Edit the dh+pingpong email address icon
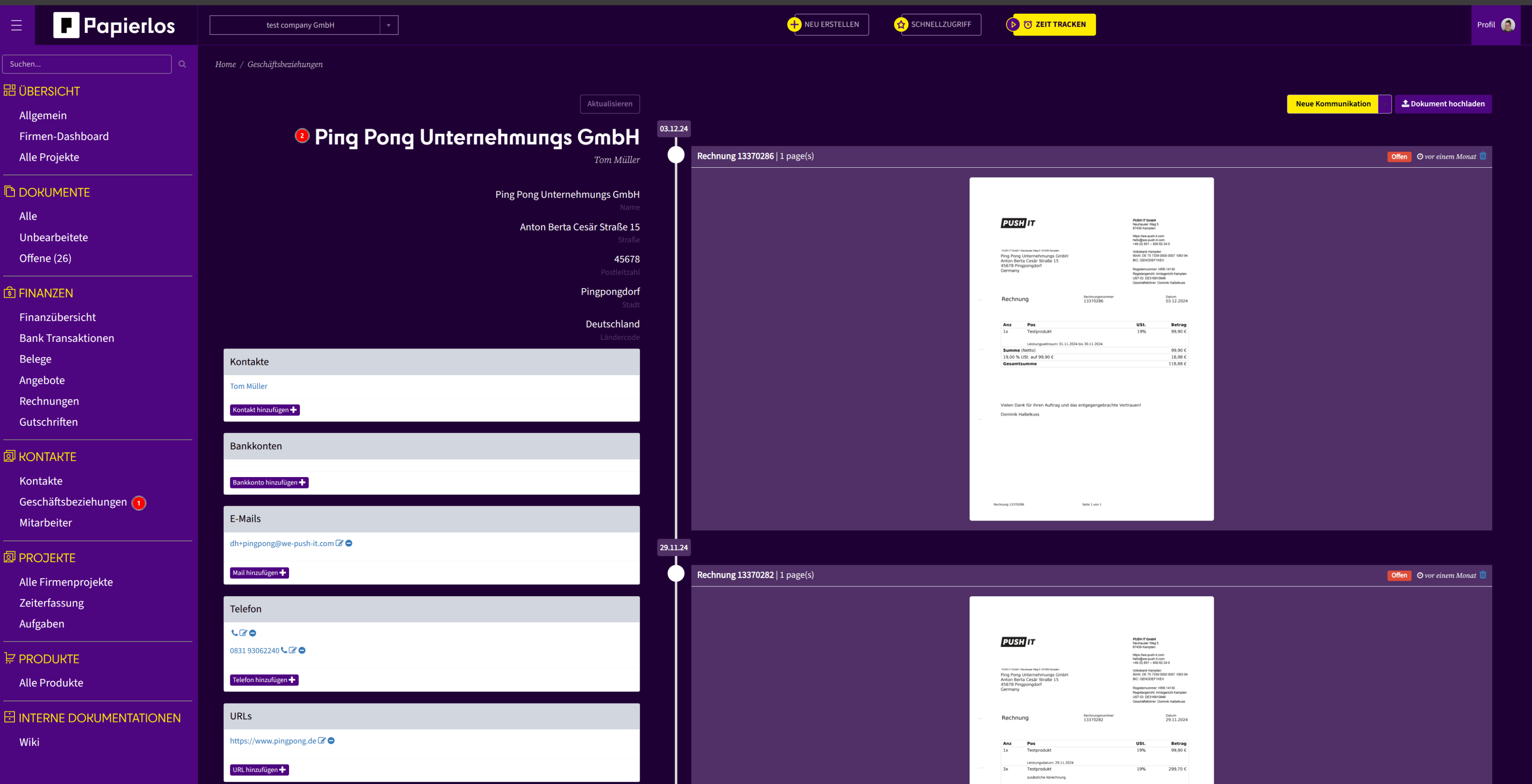Viewport: 1532px width, 784px height. pos(339,543)
